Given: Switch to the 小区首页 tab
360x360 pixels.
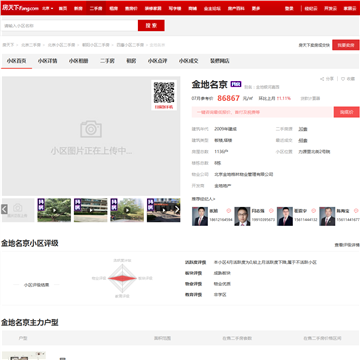Looking at the screenshot, I should (16, 61).
